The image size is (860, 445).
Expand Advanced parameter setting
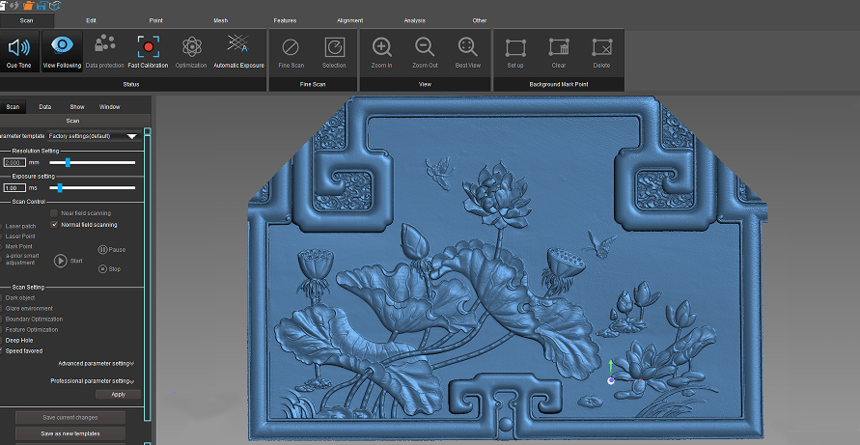click(96, 363)
